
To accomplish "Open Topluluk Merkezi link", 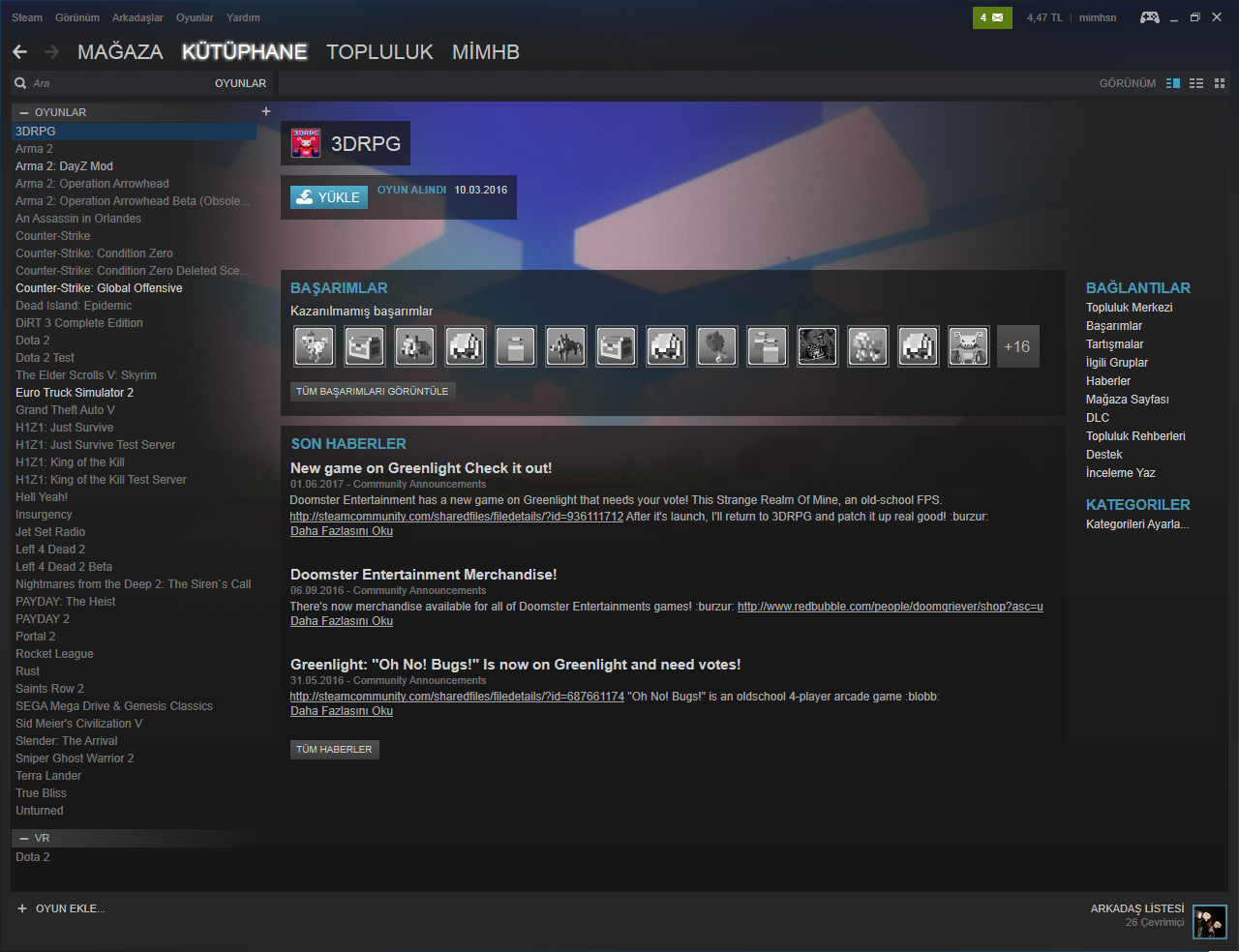I will [1129, 308].
